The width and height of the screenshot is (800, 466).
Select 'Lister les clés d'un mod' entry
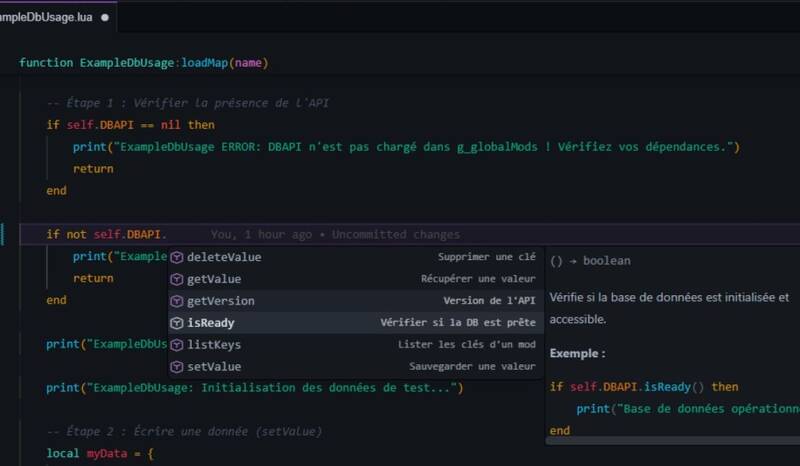tap(468, 345)
